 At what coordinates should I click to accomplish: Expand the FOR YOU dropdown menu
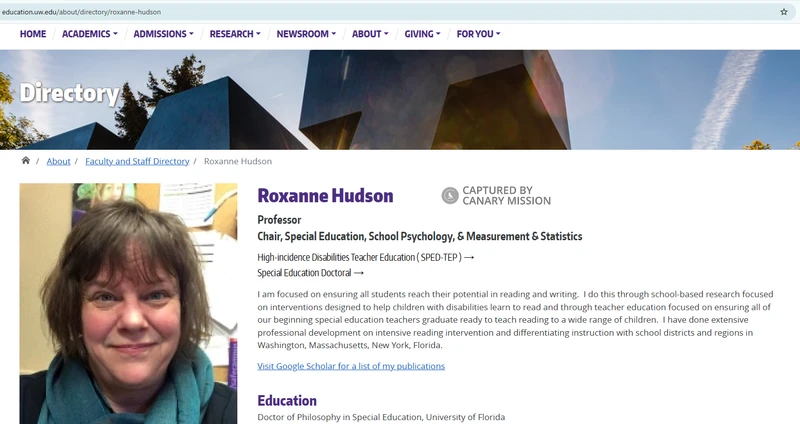478,34
